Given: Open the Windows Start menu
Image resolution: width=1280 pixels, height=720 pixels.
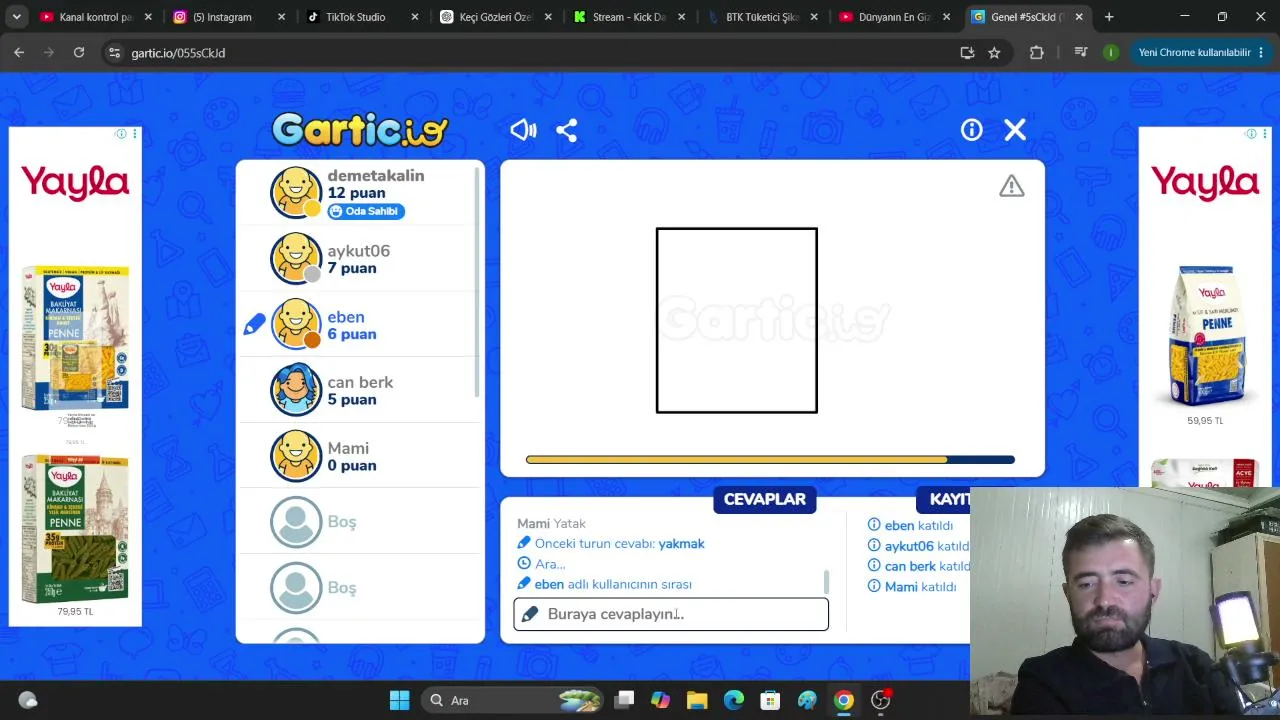Looking at the screenshot, I should click(x=399, y=700).
